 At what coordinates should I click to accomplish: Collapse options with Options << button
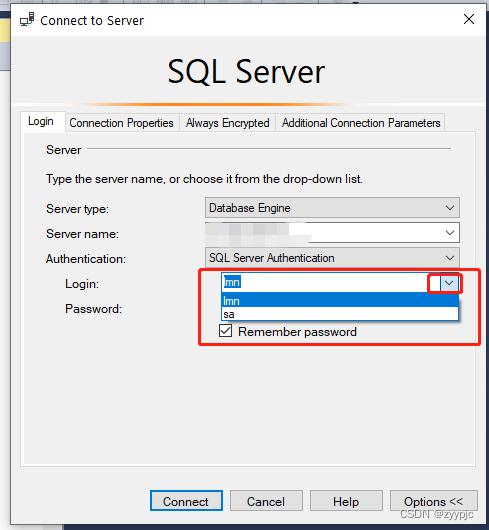pyautogui.click(x=434, y=501)
